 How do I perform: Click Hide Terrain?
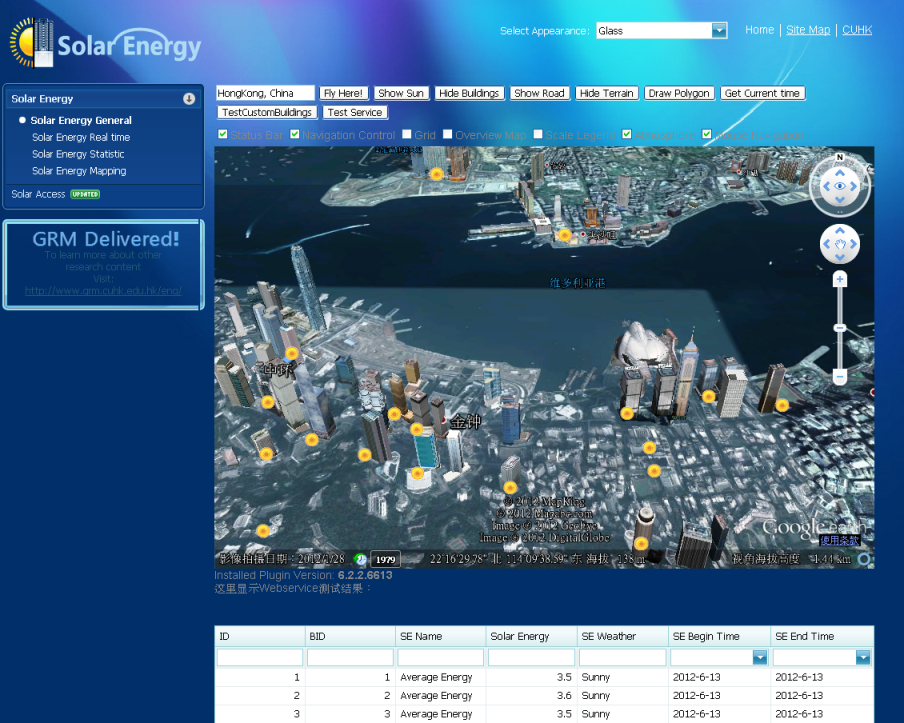(x=607, y=93)
